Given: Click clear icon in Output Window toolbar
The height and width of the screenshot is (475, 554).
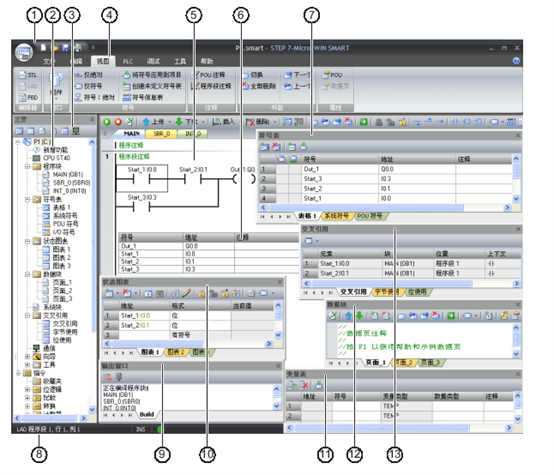Looking at the screenshot, I should point(108,377).
